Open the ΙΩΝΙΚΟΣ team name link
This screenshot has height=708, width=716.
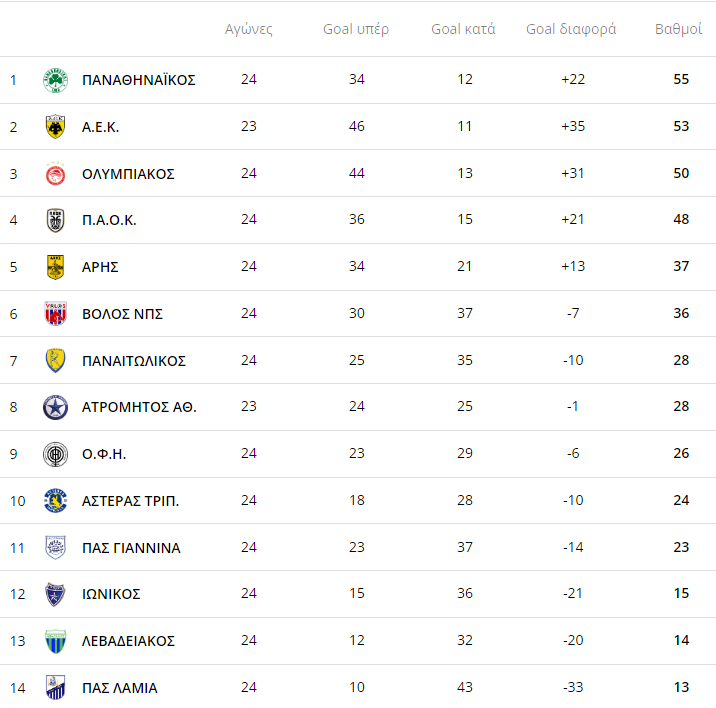(111, 594)
